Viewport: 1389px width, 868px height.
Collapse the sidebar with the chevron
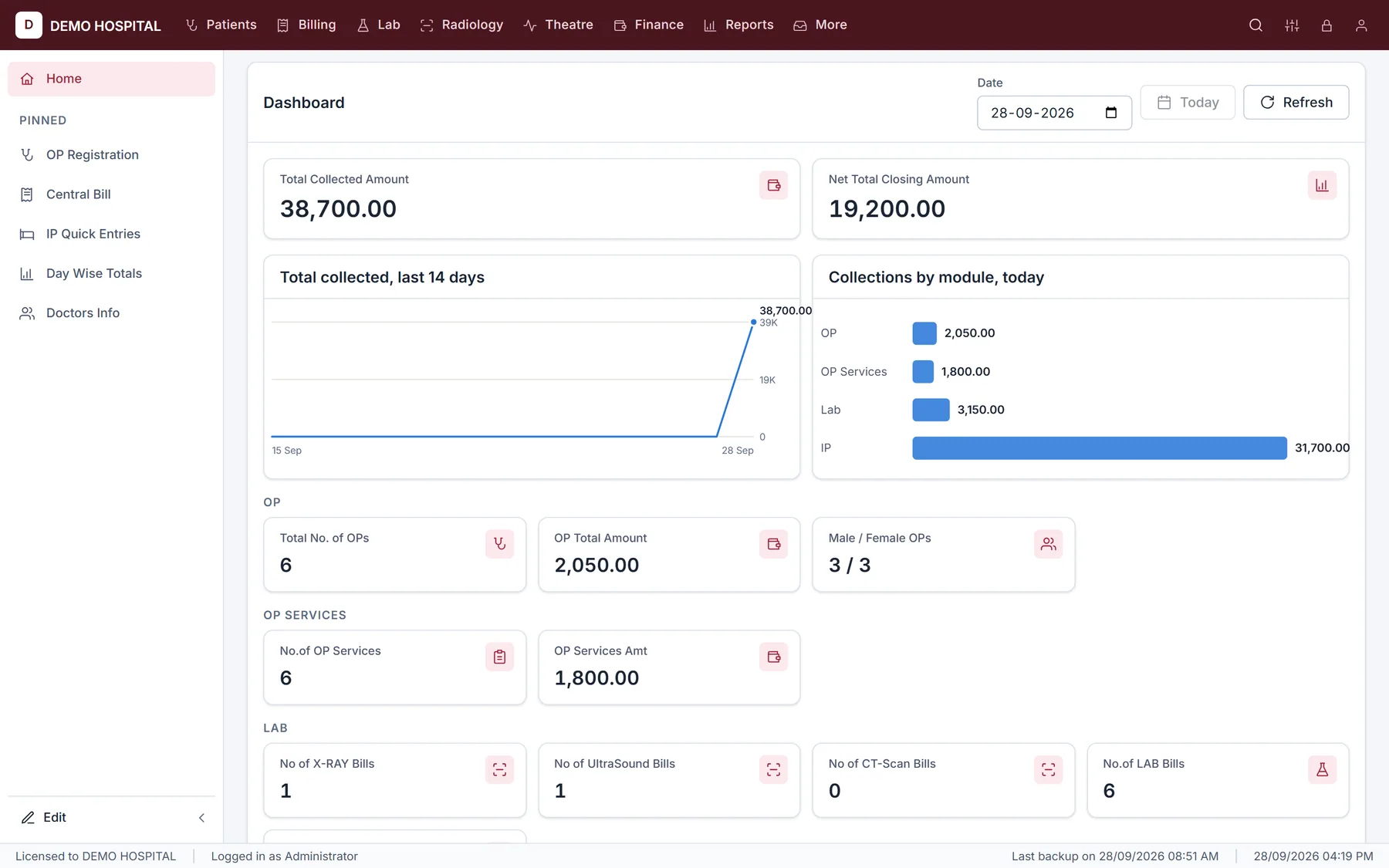201,818
